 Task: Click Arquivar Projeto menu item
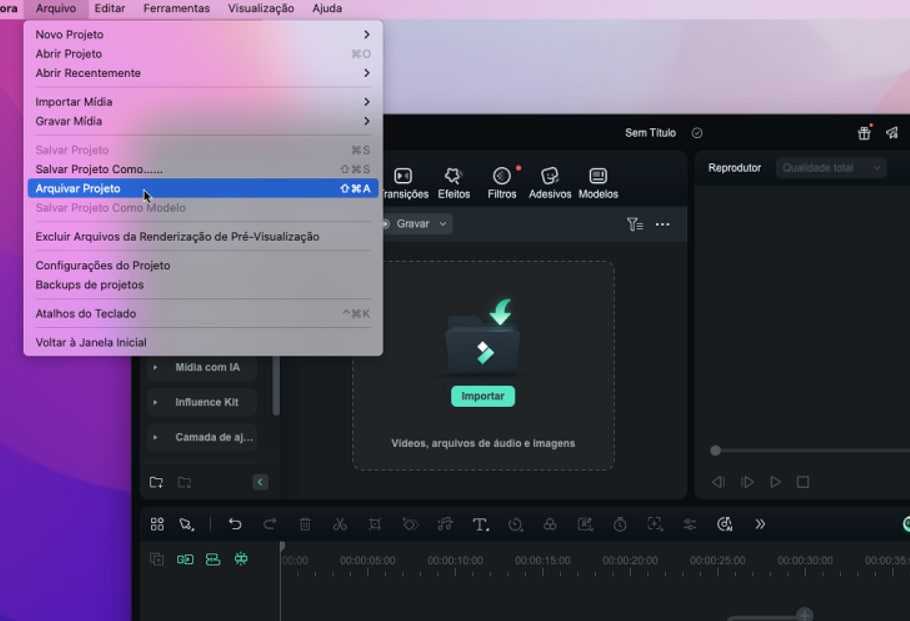click(203, 188)
